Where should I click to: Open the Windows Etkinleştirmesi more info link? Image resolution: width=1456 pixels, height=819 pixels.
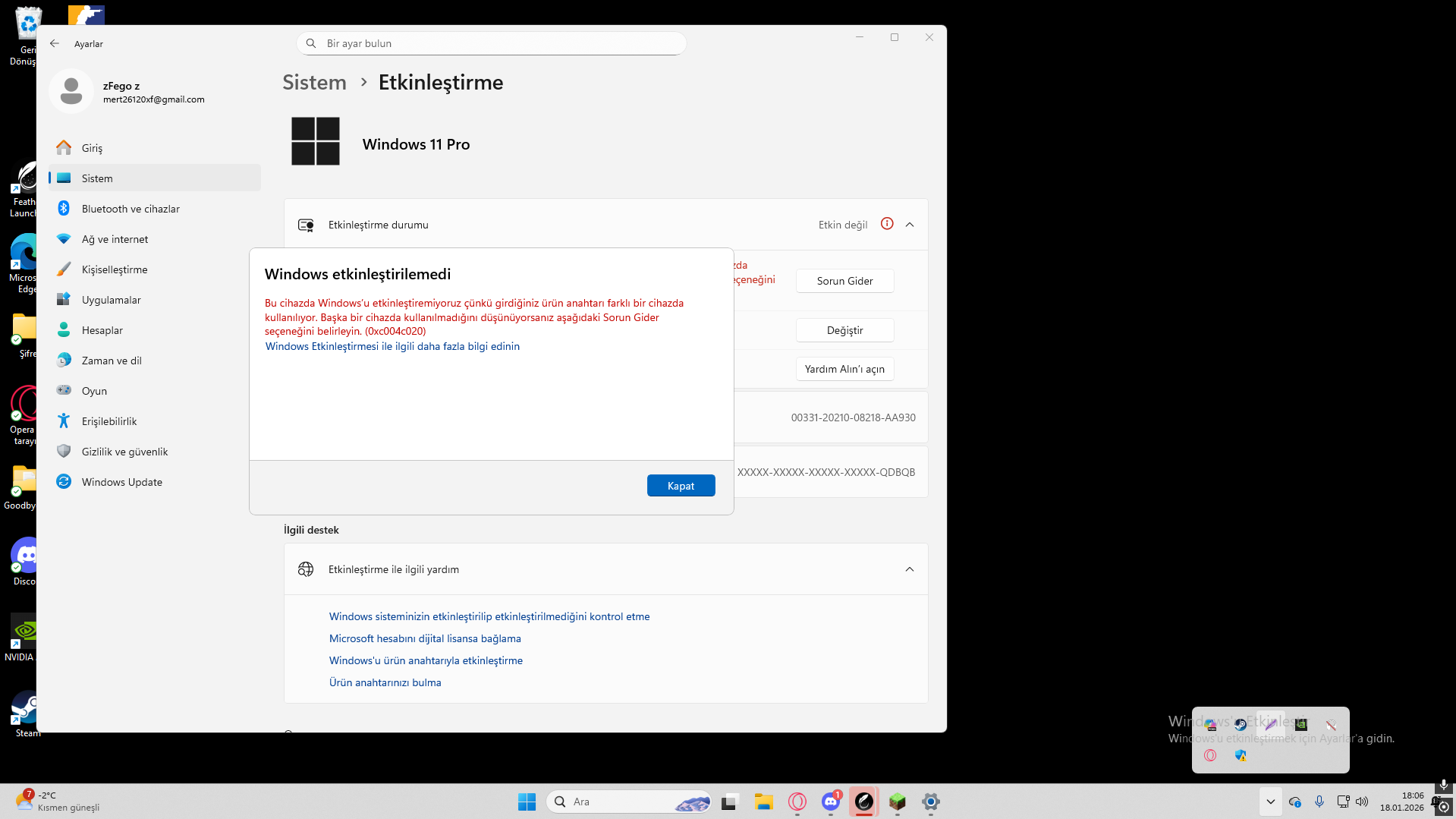click(392, 346)
